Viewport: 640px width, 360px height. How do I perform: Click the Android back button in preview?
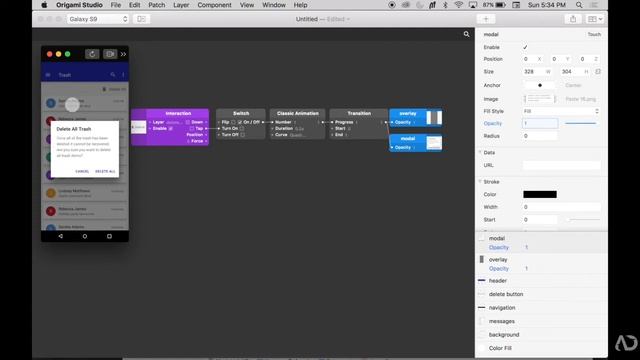coord(60,236)
